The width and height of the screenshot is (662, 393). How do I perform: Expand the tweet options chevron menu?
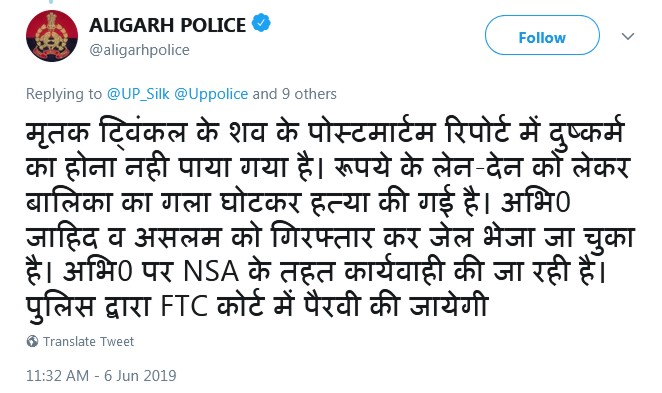[x=628, y=36]
